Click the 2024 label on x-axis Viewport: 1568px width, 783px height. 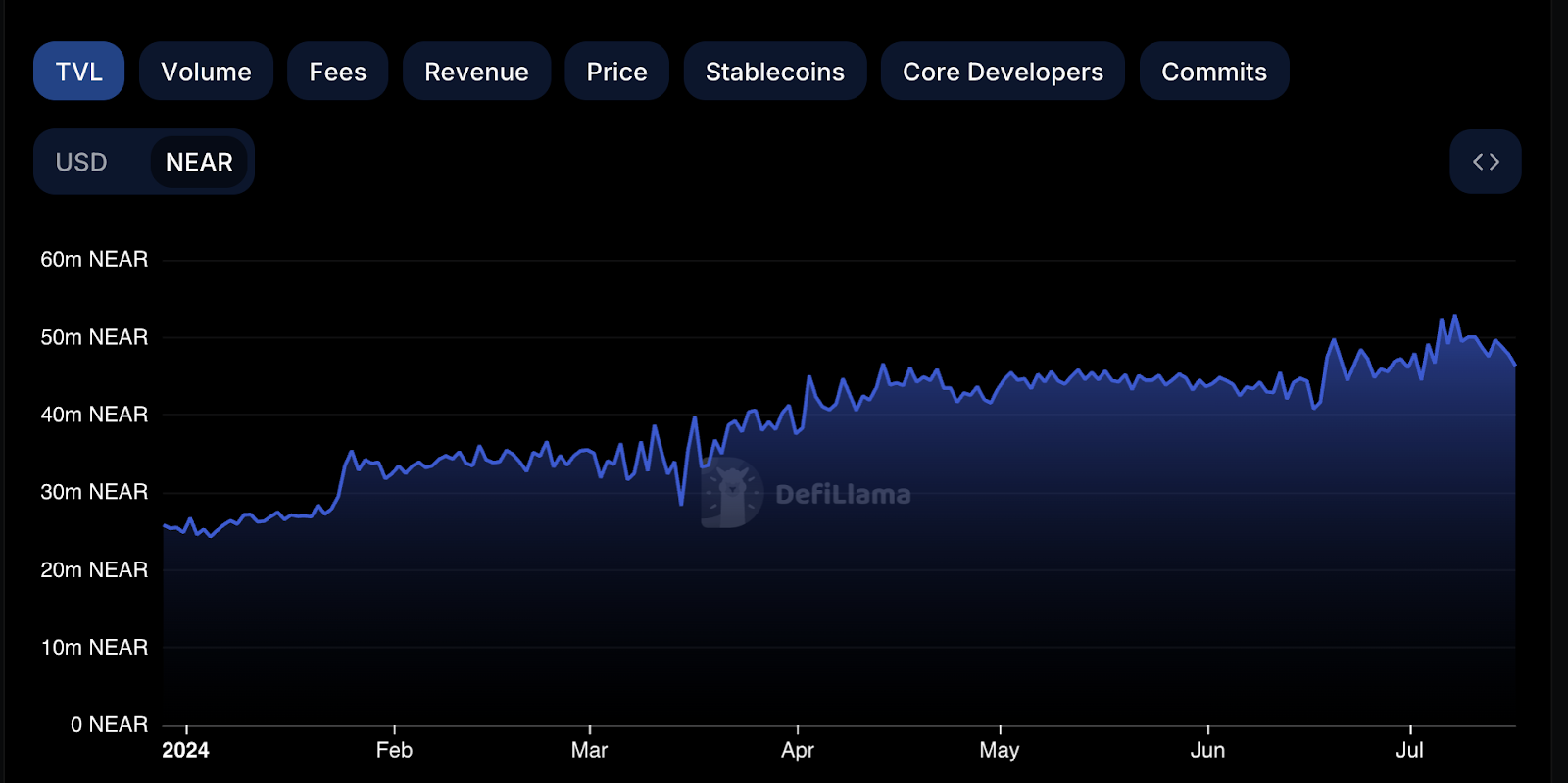point(185,750)
